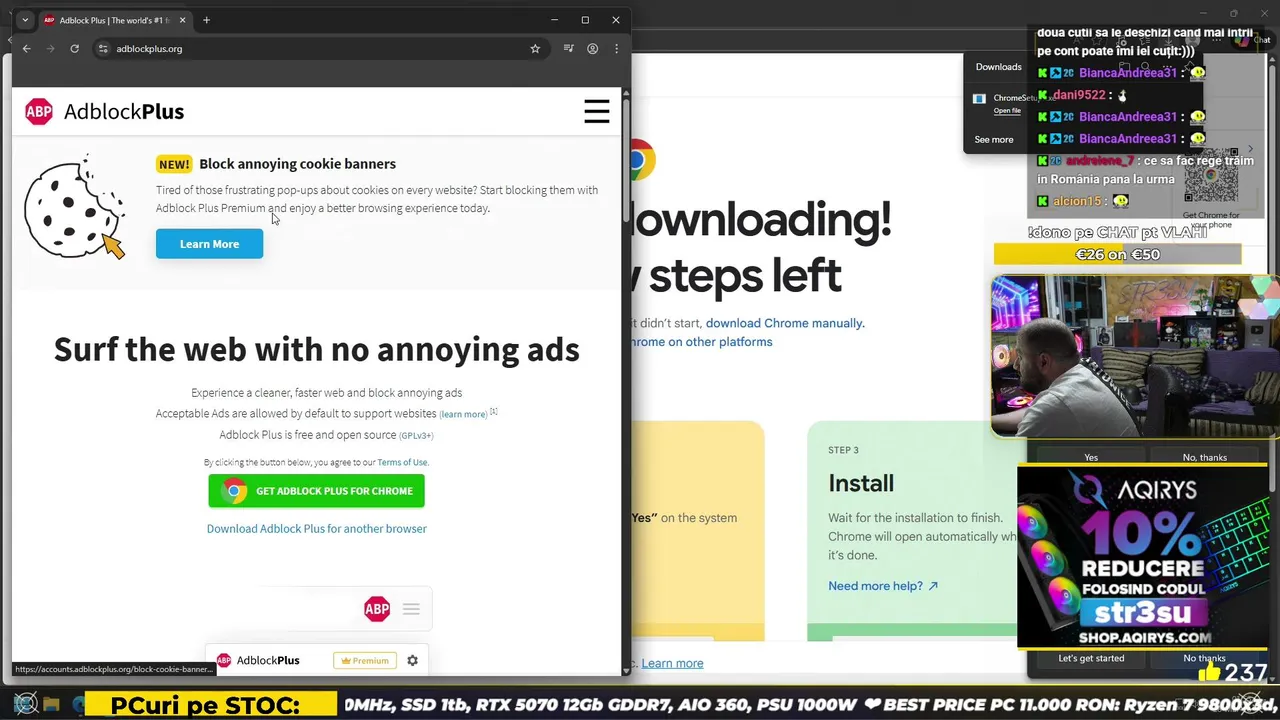
Task: Open the Adblock Plus hamburger menu
Action: click(x=597, y=111)
